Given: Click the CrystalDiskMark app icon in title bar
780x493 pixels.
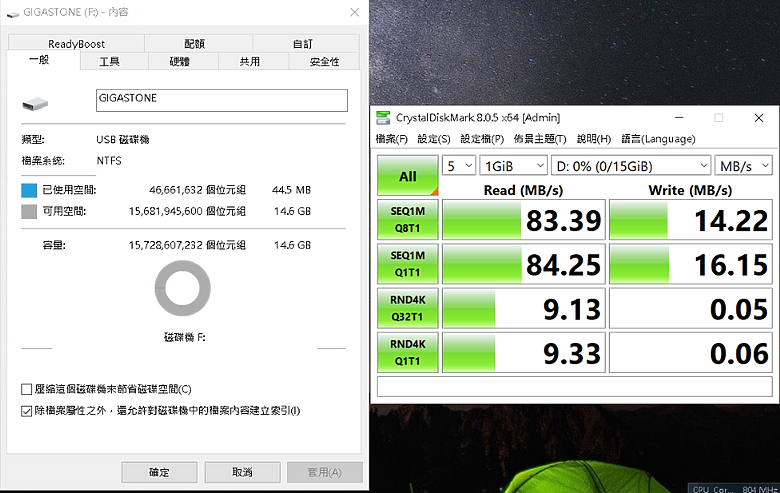Looking at the screenshot, I should pos(383,118).
